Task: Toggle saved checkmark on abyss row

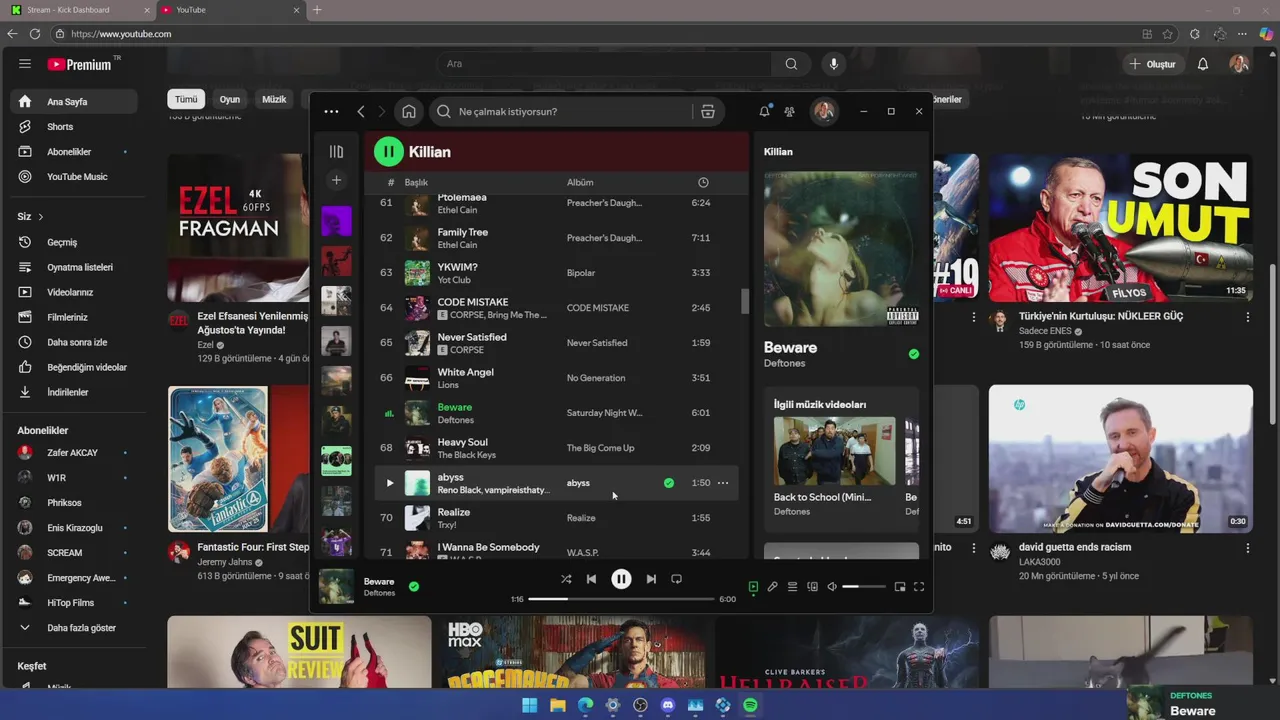Action: 669,483
